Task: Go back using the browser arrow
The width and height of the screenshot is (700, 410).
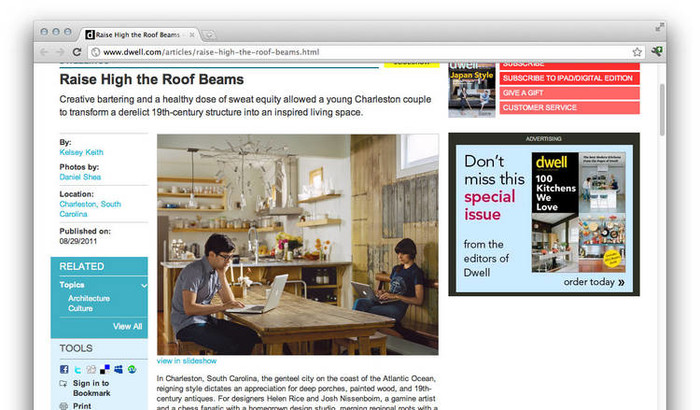Action: 45,52
